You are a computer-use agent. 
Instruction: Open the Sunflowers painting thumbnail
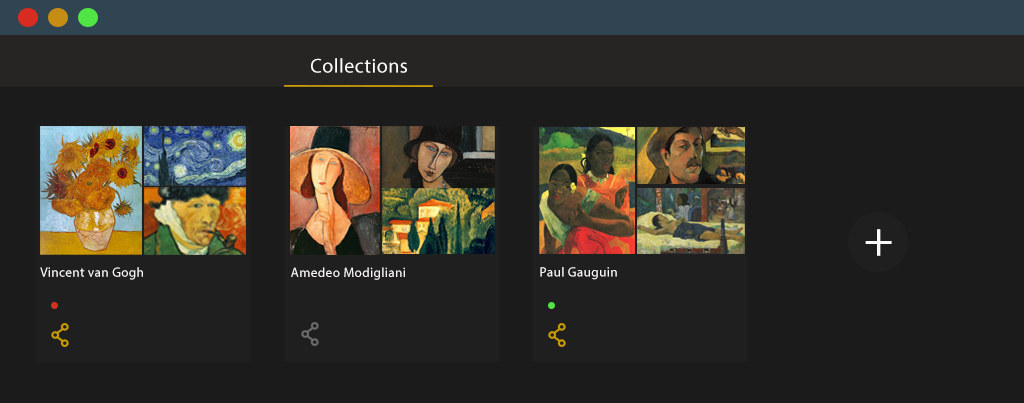coord(90,190)
